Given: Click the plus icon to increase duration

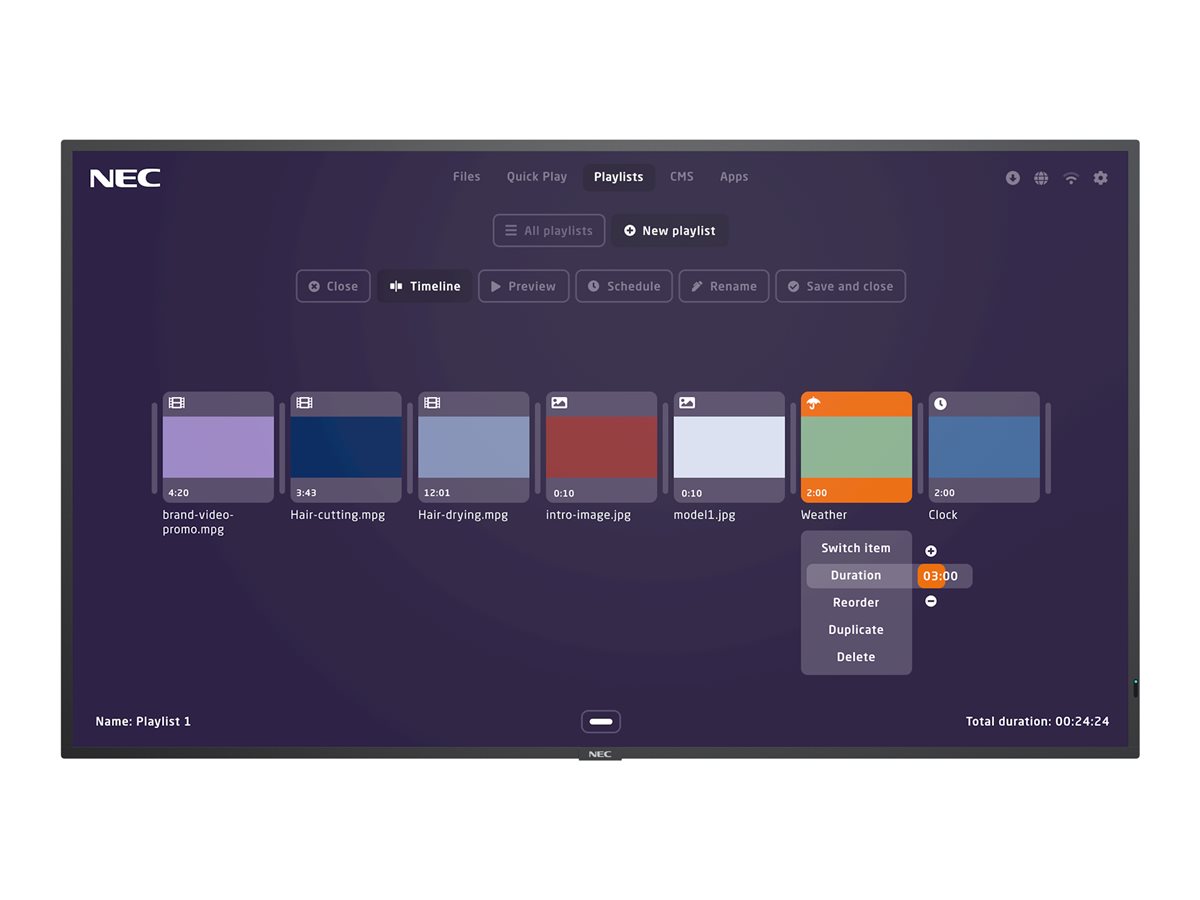Looking at the screenshot, I should click(931, 551).
